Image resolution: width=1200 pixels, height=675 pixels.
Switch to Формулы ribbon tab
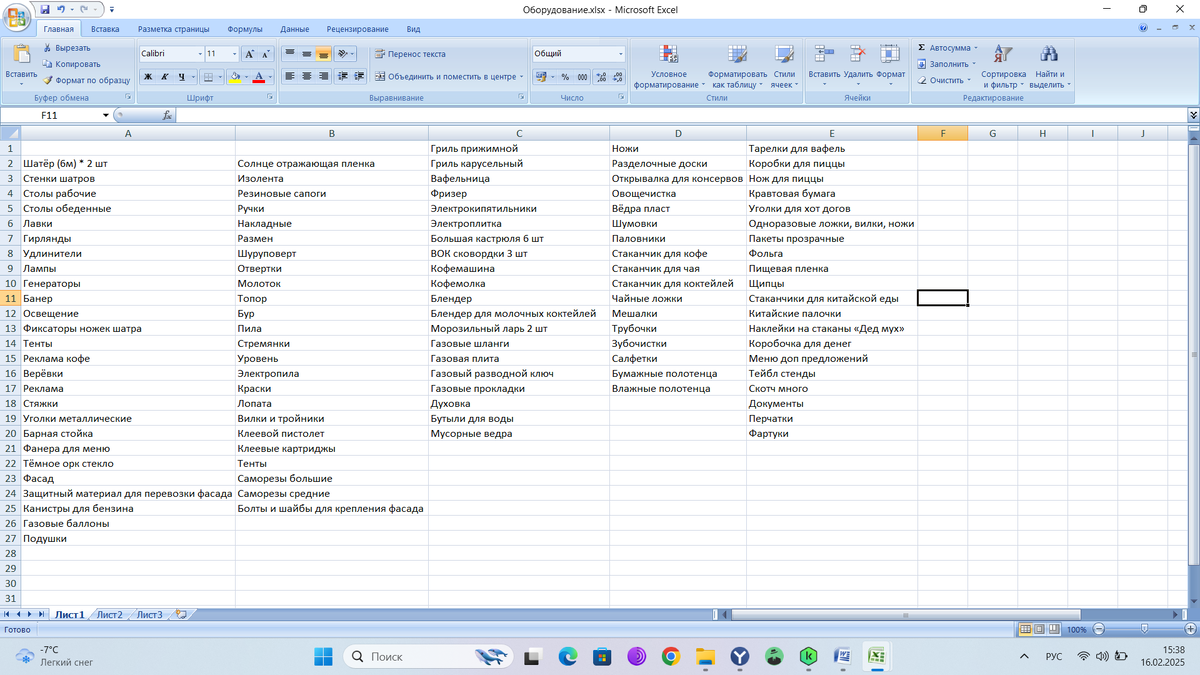point(245,30)
